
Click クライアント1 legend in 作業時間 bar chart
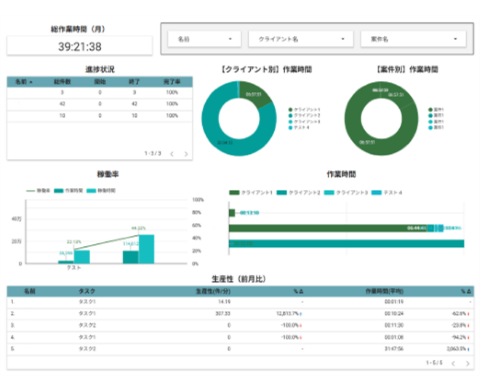click(x=251, y=193)
